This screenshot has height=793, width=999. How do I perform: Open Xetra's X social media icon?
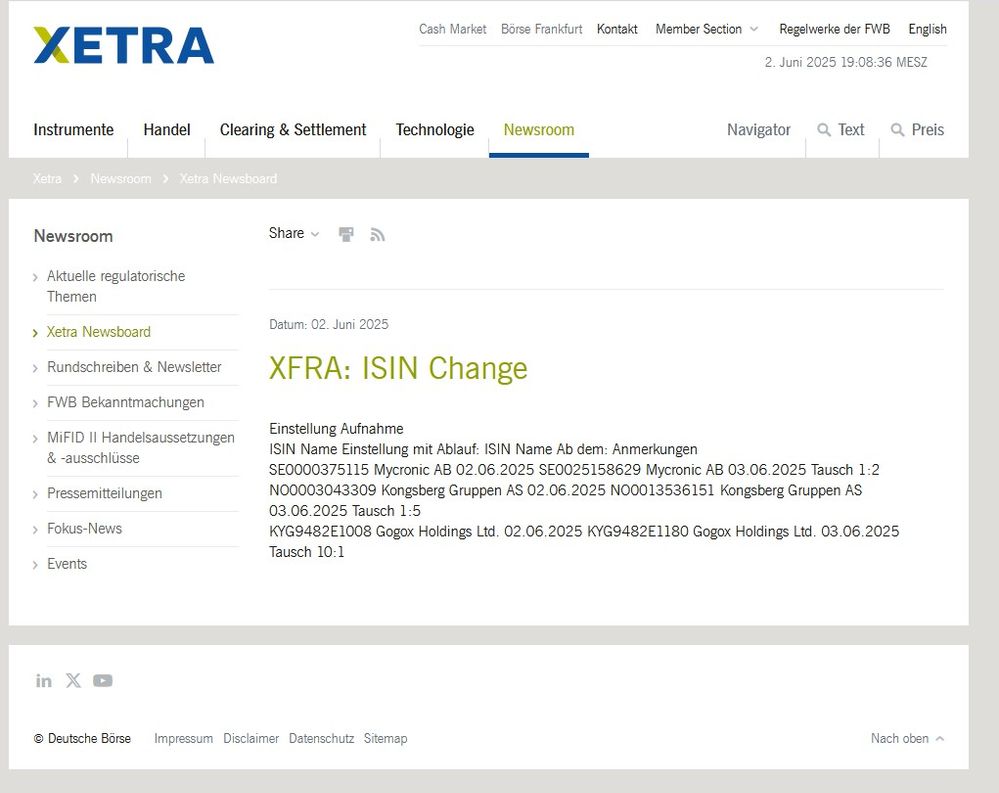click(73, 680)
